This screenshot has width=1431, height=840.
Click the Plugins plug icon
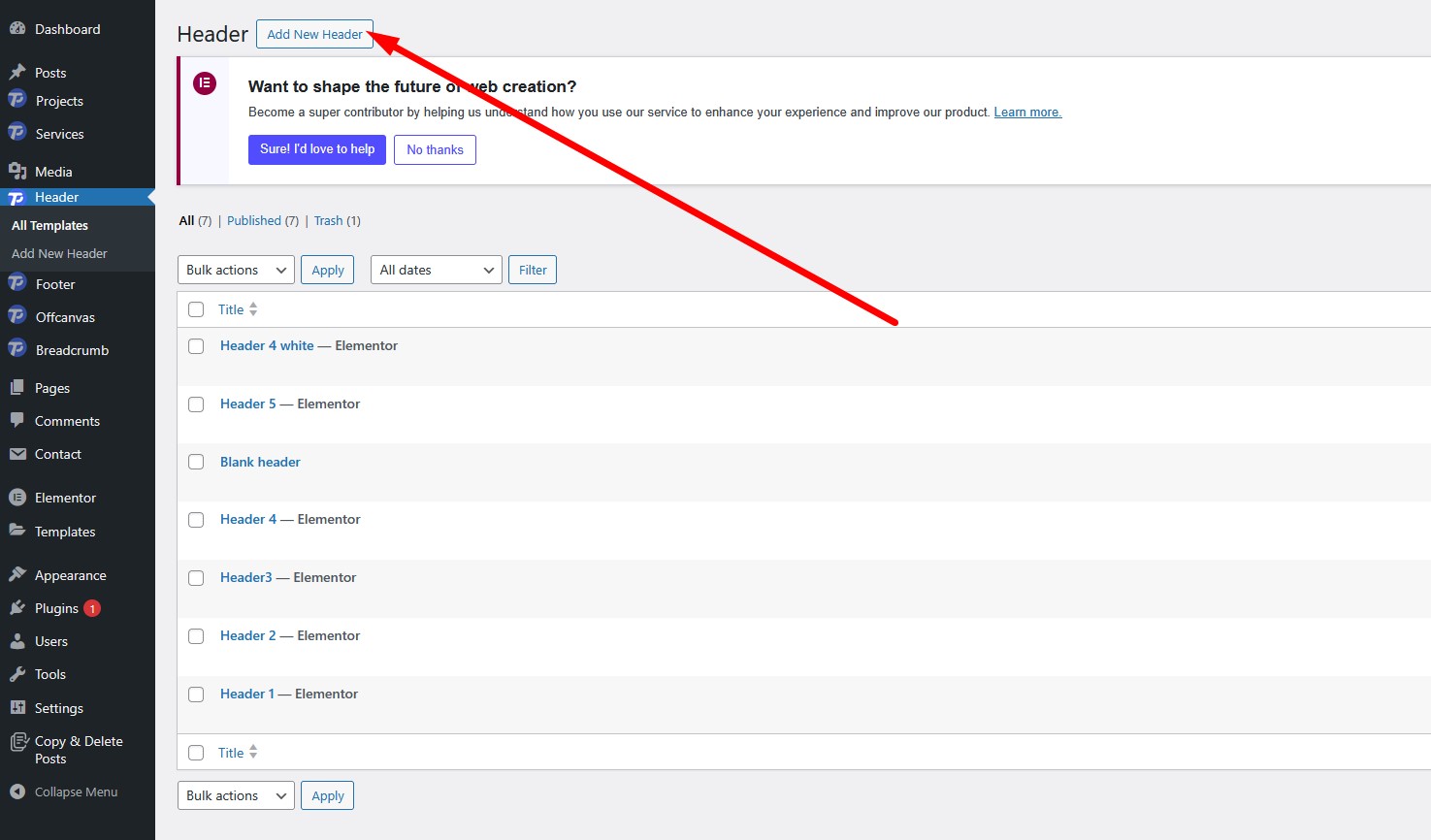16,608
